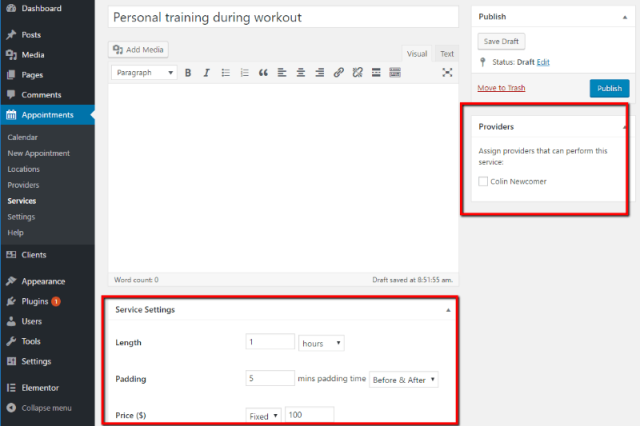Toggle bold formatting in editor toolbar
The image size is (640, 426).
coord(188,73)
